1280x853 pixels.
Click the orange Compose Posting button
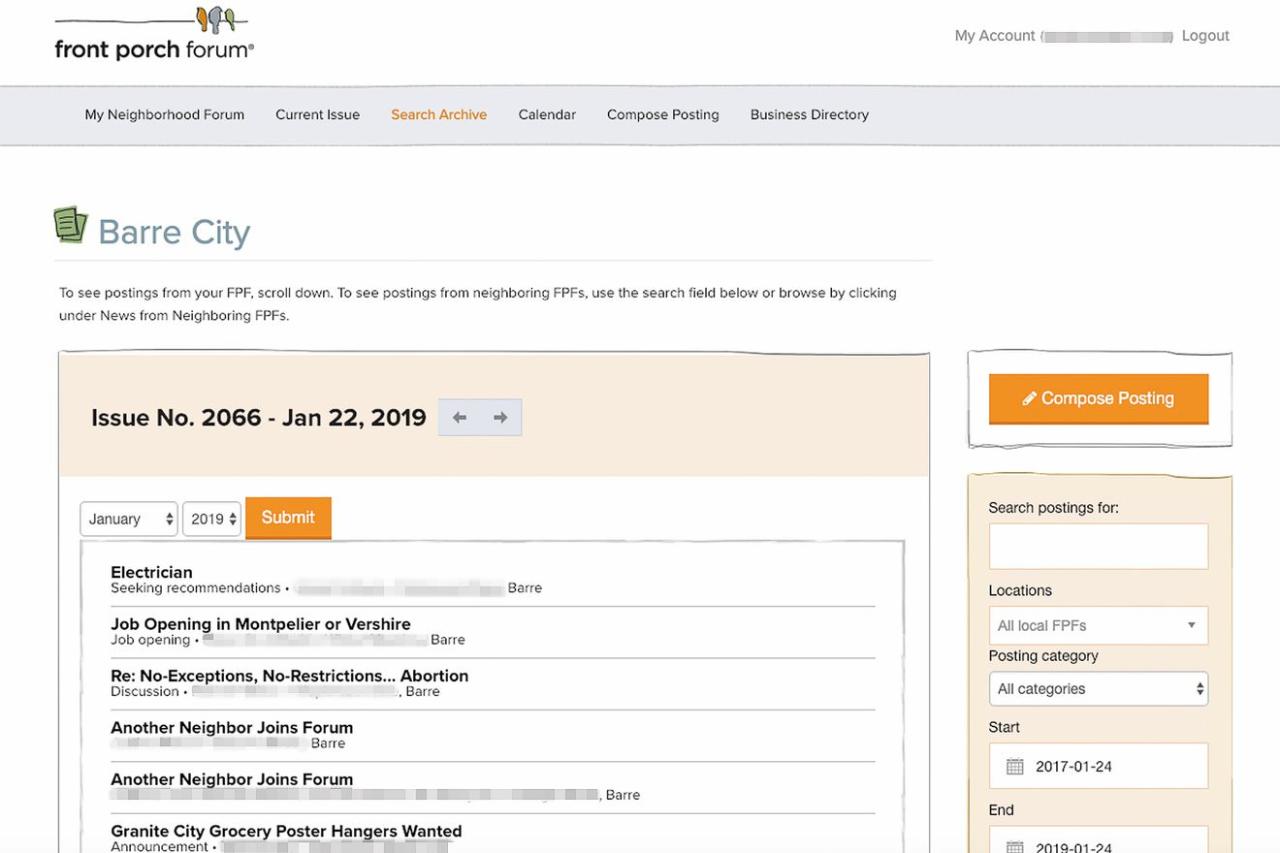point(1098,398)
